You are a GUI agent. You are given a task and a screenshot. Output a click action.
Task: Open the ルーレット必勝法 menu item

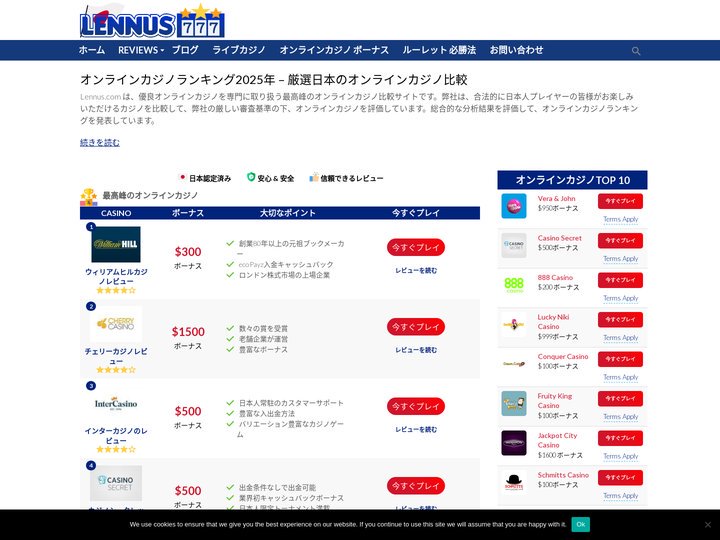(439, 50)
